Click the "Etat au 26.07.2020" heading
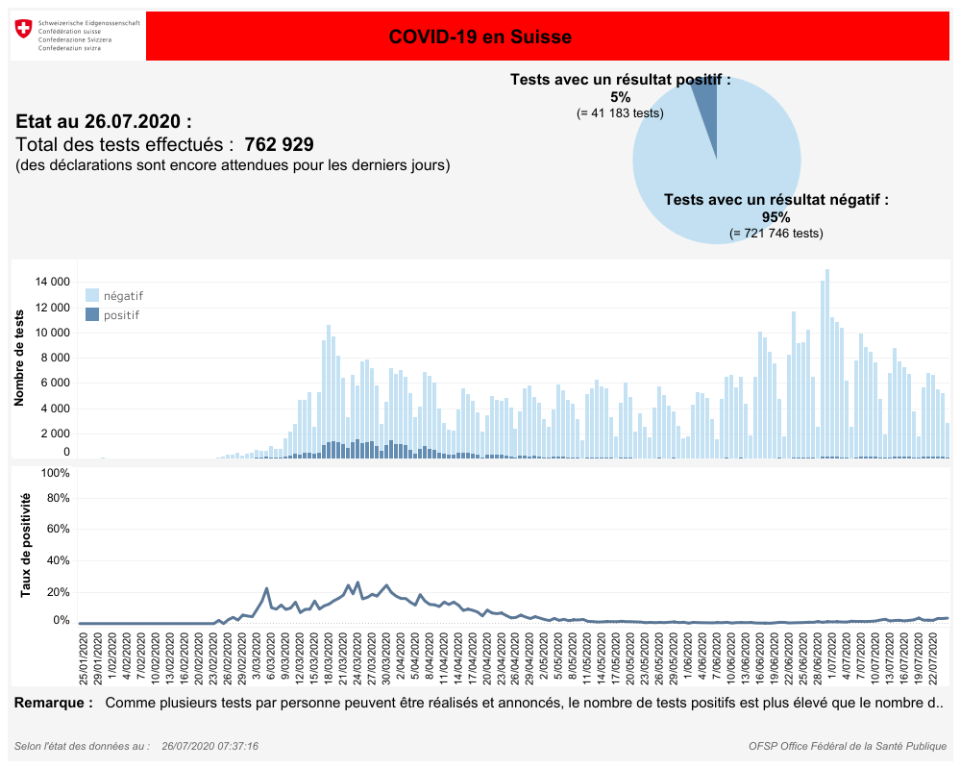 pyautogui.click(x=103, y=121)
